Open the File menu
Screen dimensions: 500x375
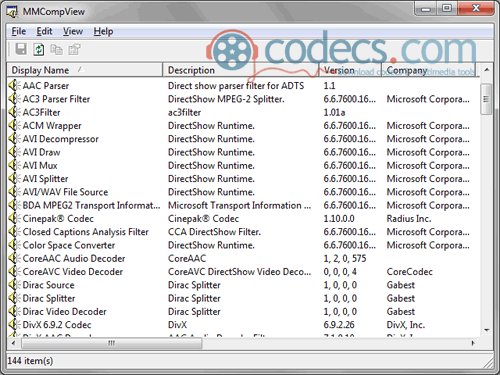tap(19, 31)
